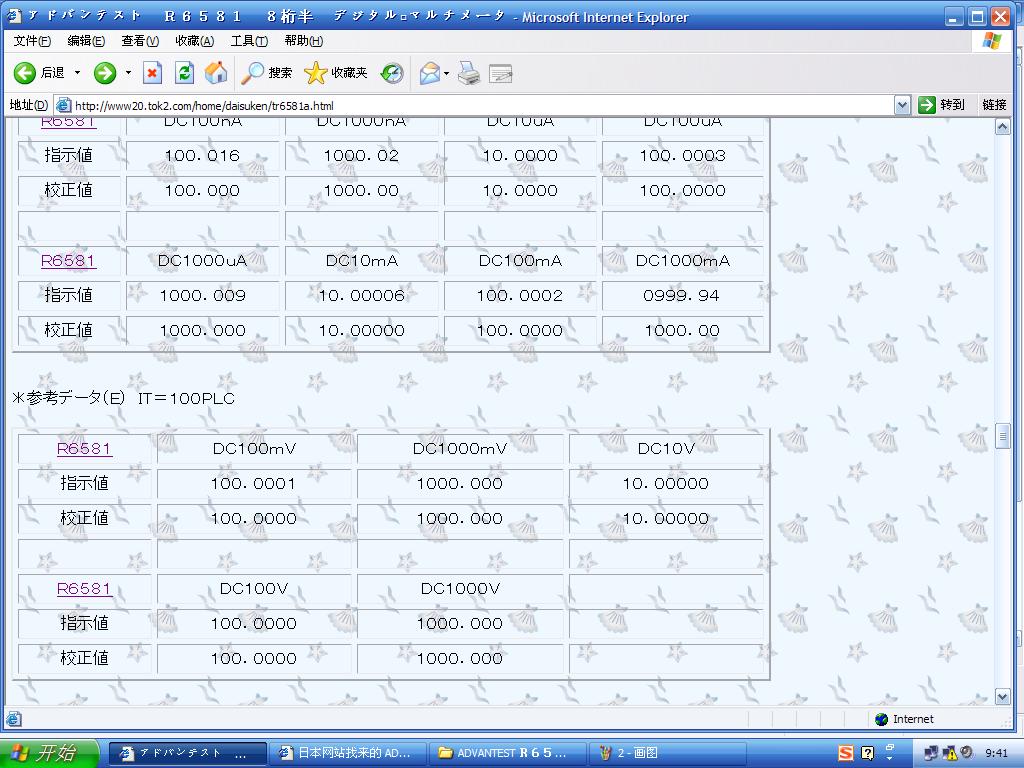Click the scroll down arrow
Image resolution: width=1024 pixels, height=768 pixels.
tap(1002, 697)
